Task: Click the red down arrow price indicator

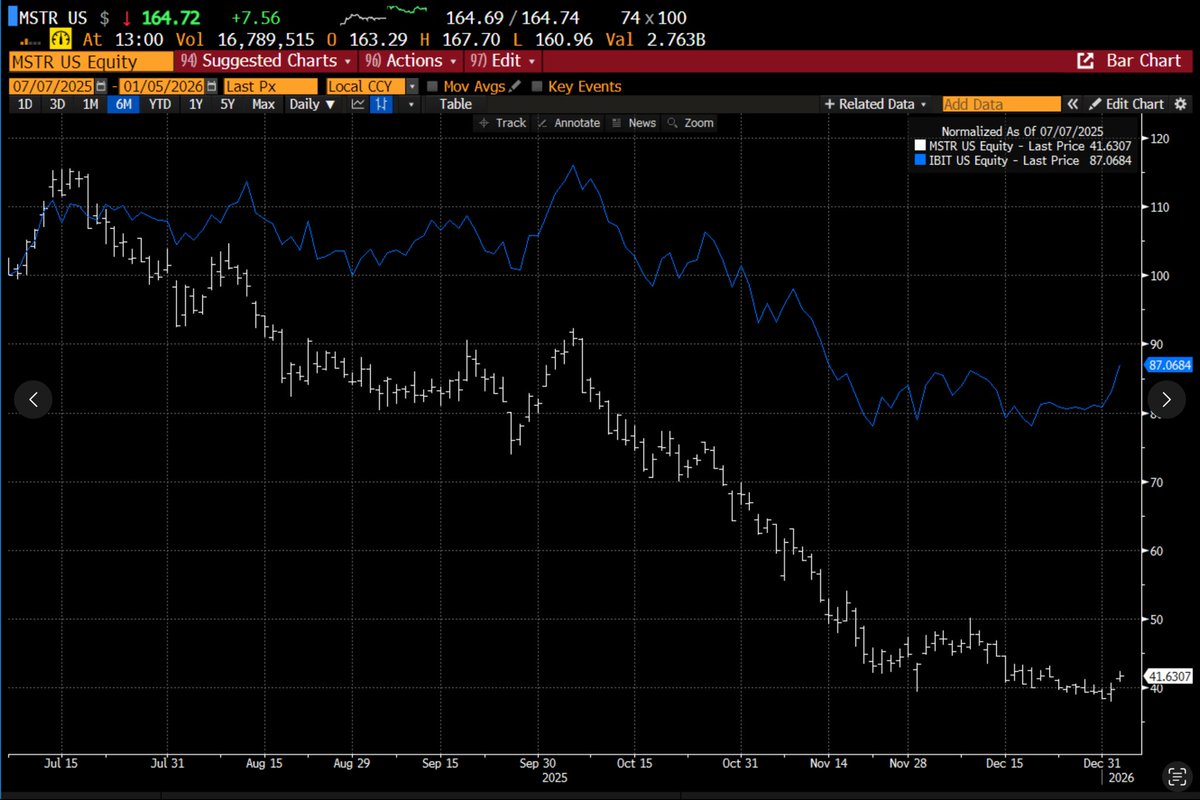Action: [x=127, y=18]
